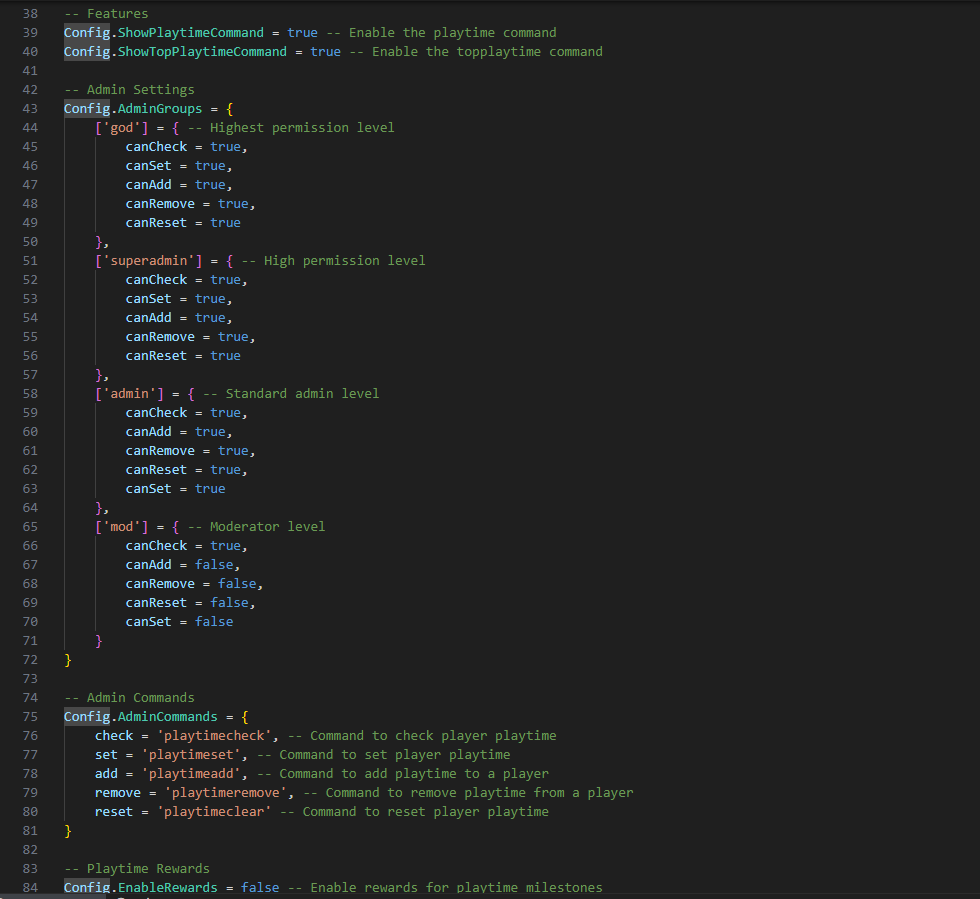Click the 'playtimeset' string
Viewport: 980px width, 899px height.
pyautogui.click(x=191, y=755)
